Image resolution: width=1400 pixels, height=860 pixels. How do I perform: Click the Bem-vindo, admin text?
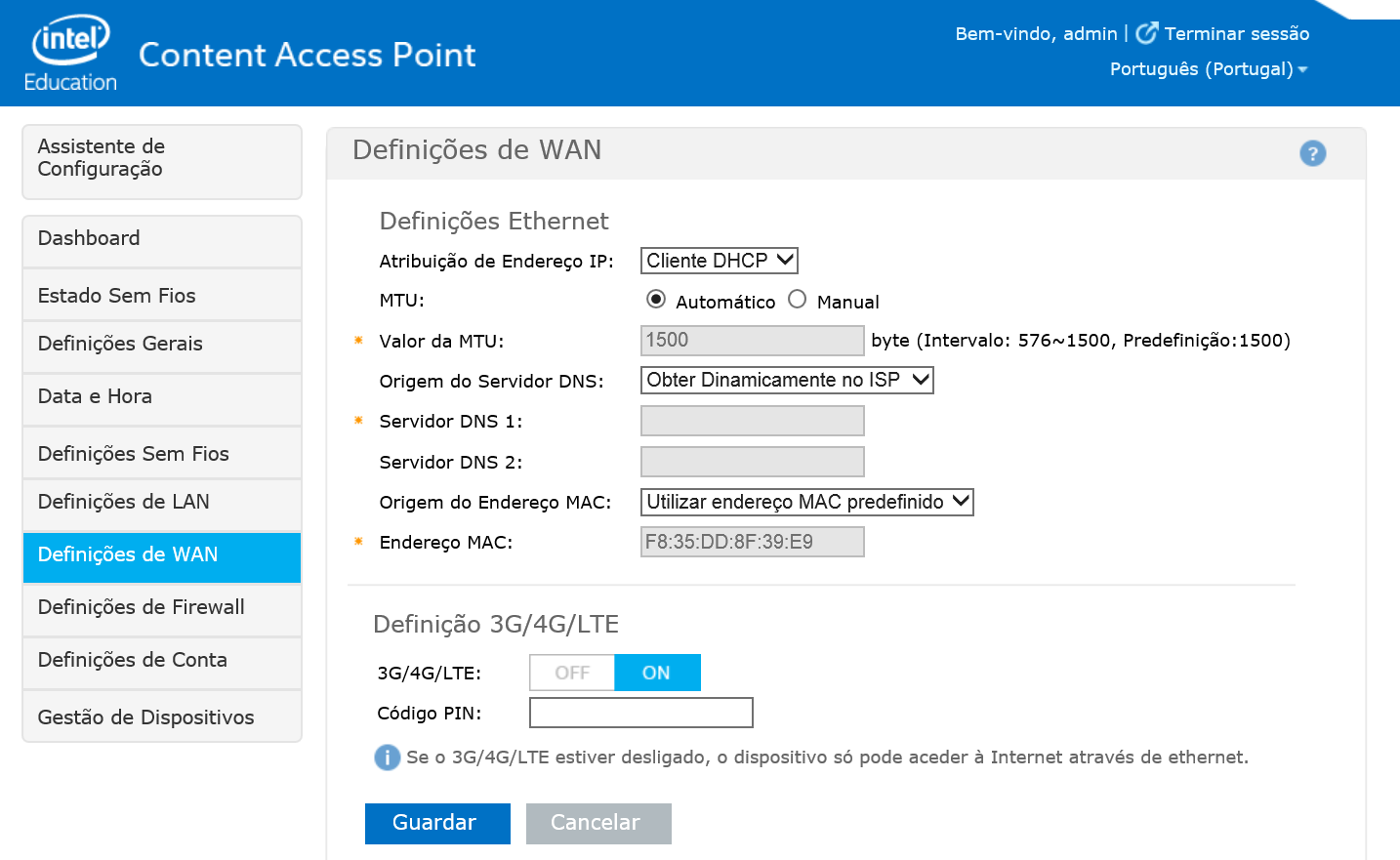coord(1036,34)
